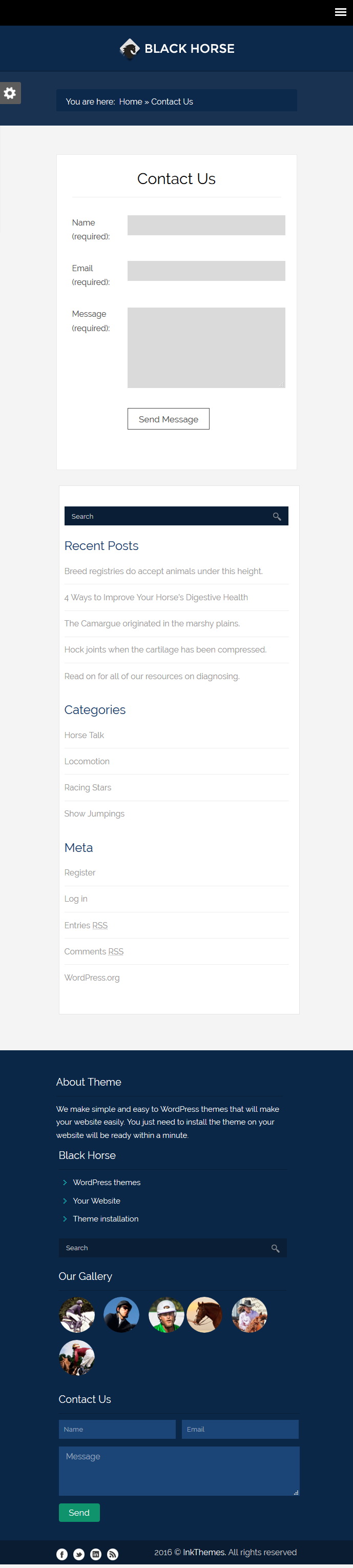Viewport: 353px width, 1568px height.
Task: Click the sidebar search magnifier icon
Action: click(277, 516)
